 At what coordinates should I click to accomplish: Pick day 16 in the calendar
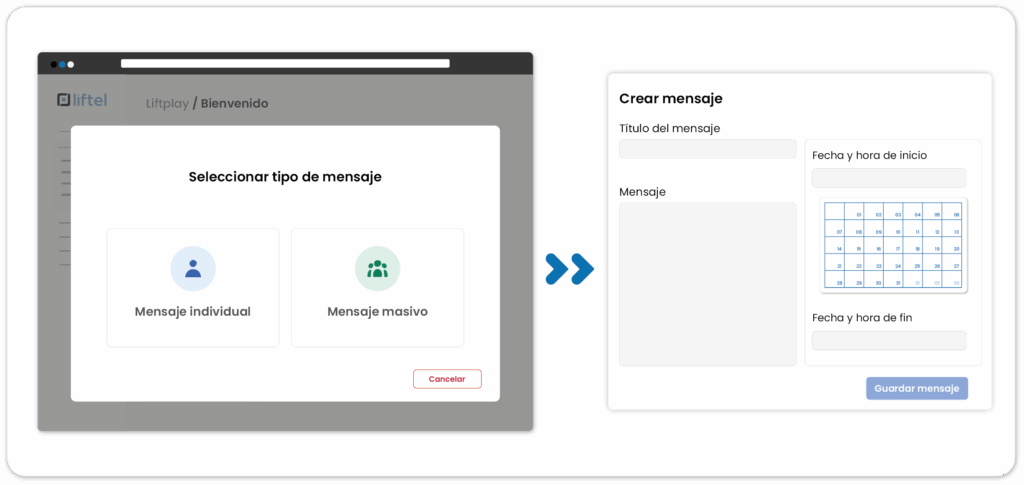coord(874,245)
